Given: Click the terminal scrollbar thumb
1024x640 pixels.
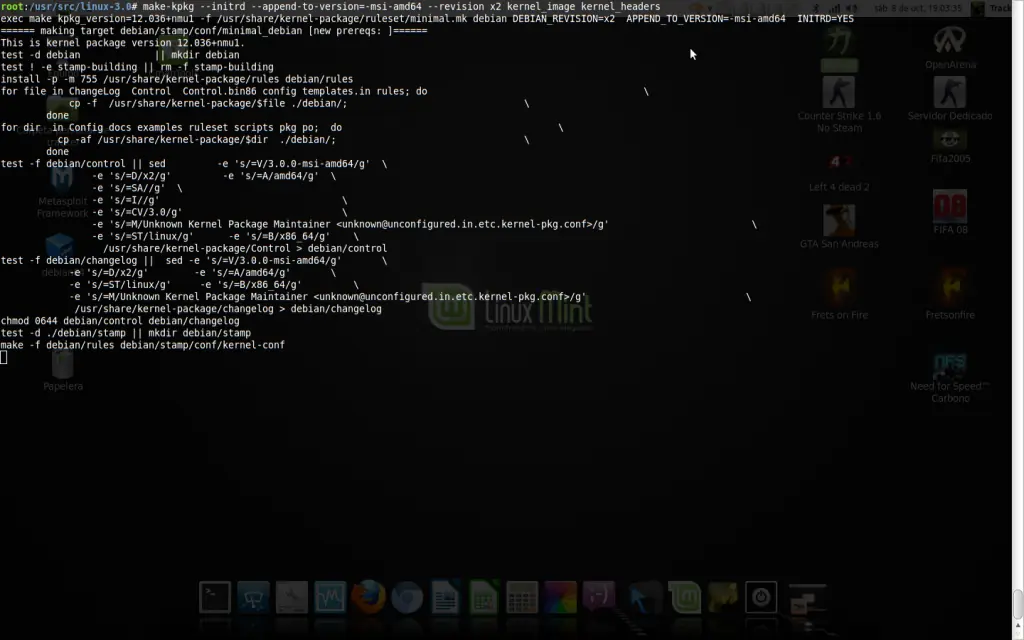Looking at the screenshot, I should pos(1017,603).
